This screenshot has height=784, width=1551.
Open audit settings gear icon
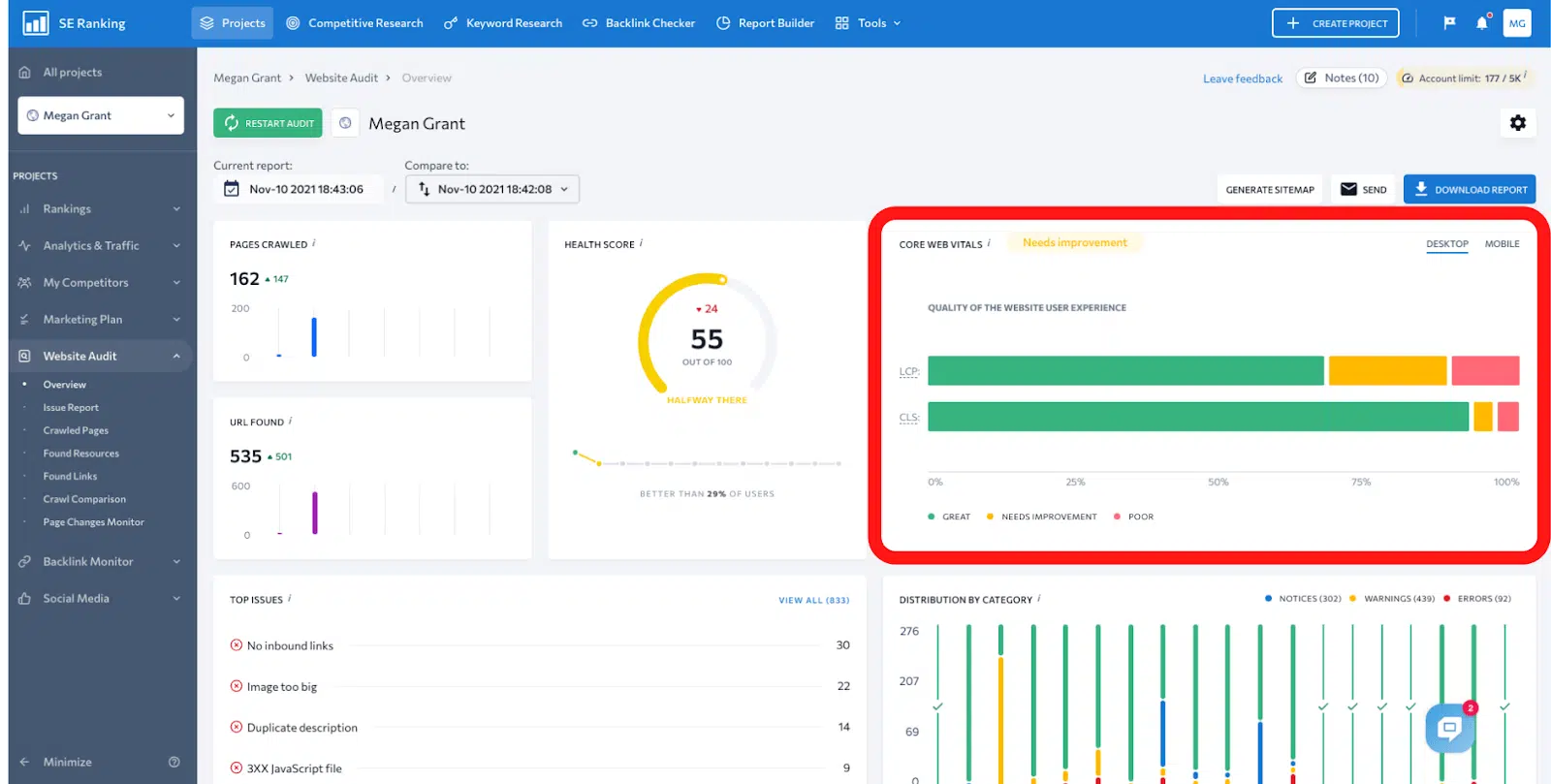pyautogui.click(x=1517, y=123)
